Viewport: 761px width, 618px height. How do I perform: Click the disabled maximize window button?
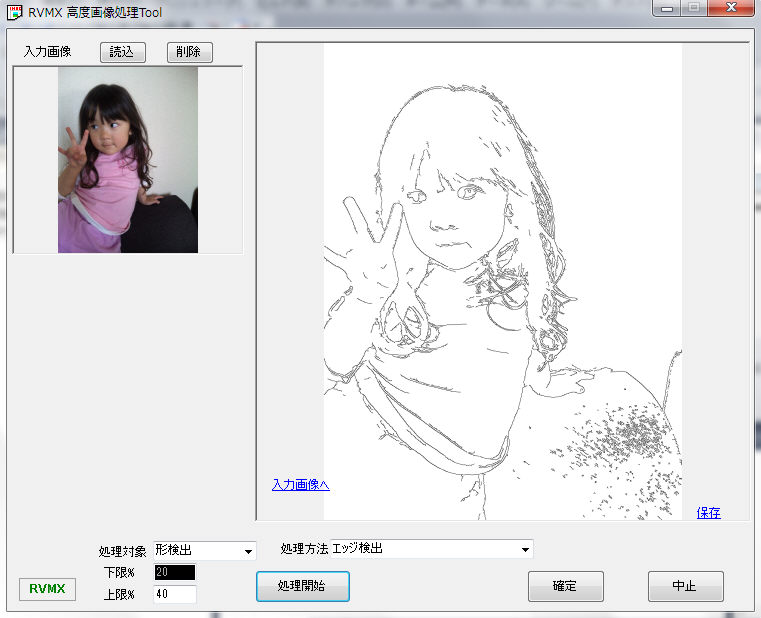pos(694,9)
